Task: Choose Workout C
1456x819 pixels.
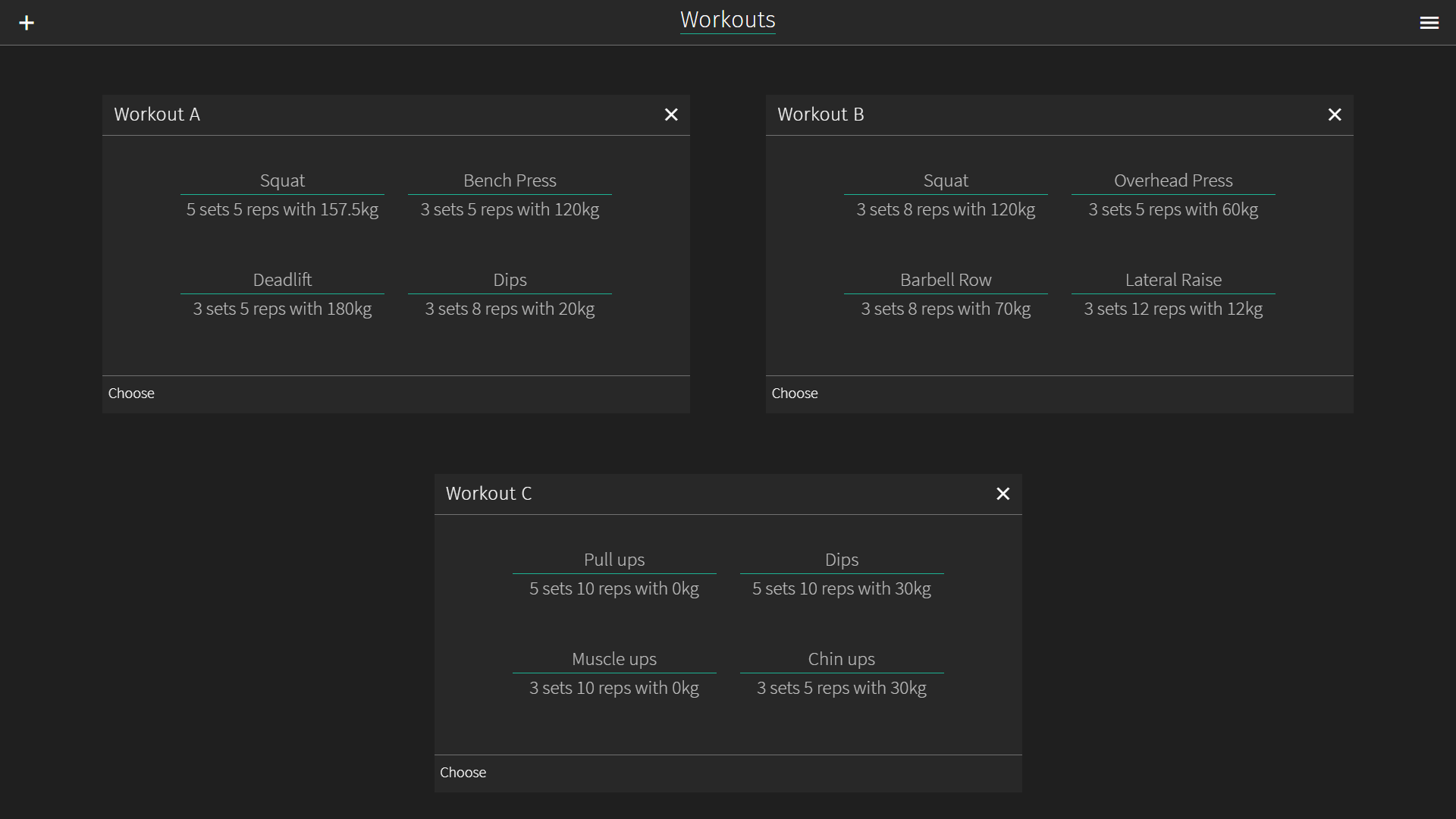Action: click(x=463, y=773)
